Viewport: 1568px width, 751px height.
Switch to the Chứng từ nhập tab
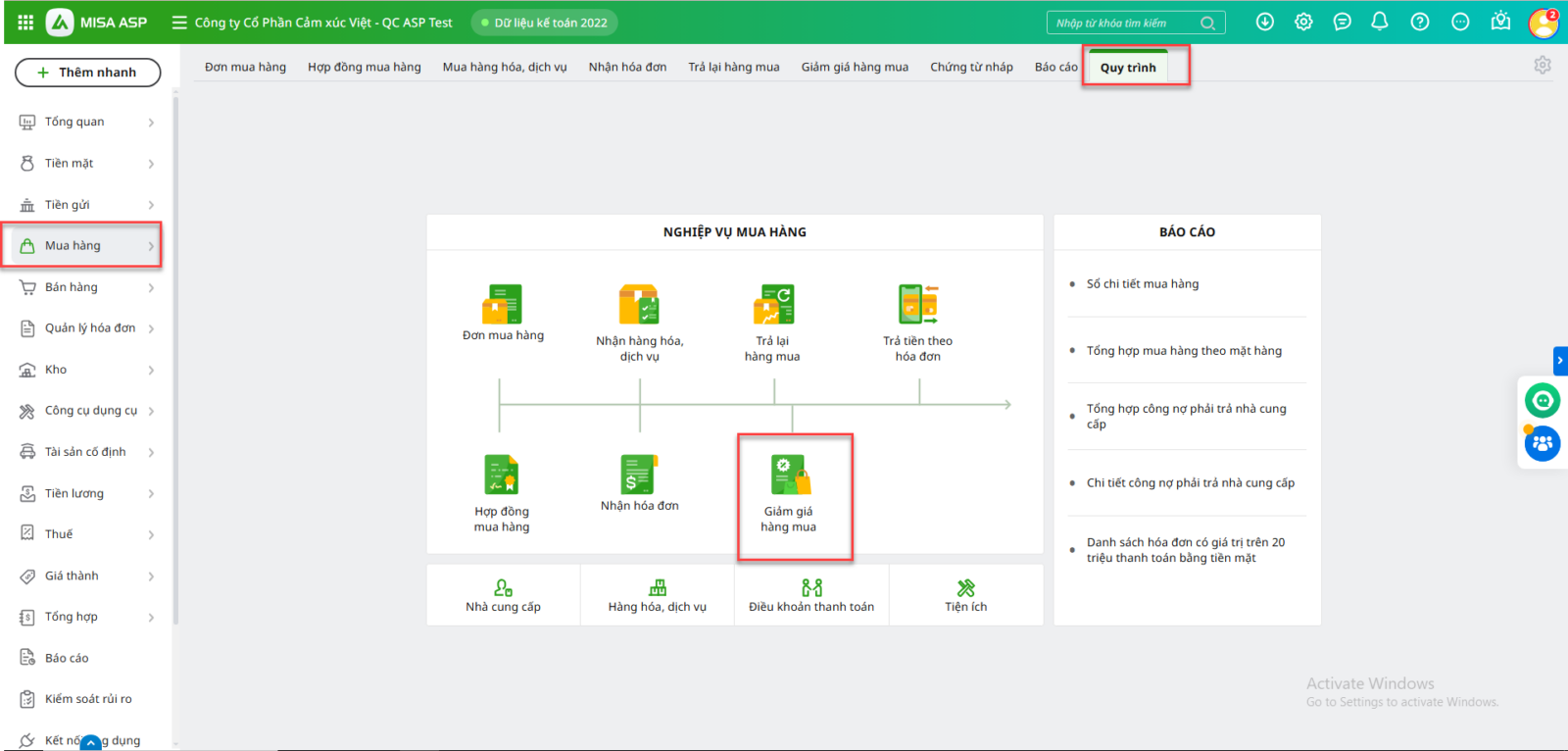tap(971, 67)
